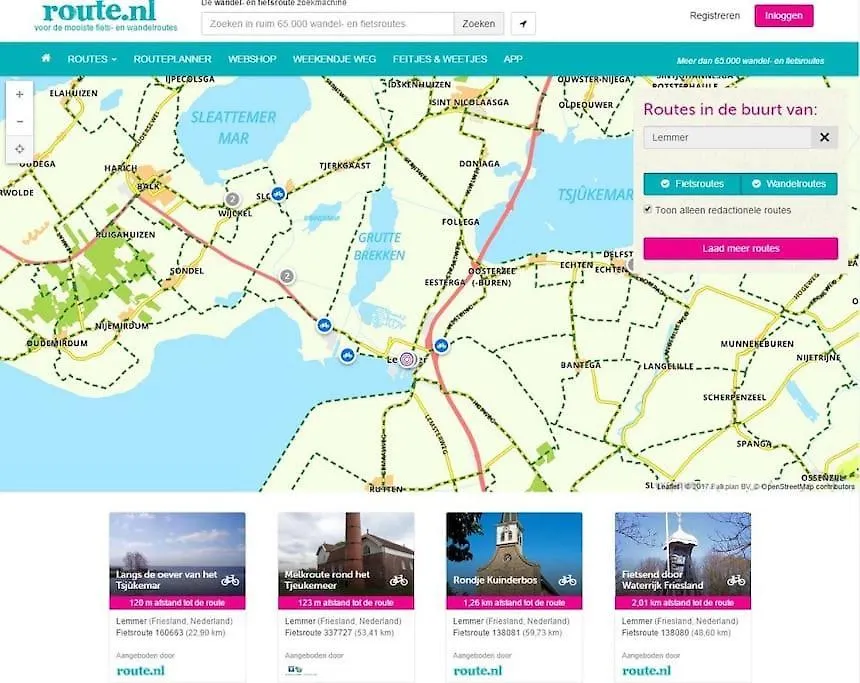Click the OpenStreetMap contributors link
860x683 pixels.
click(x=807, y=487)
